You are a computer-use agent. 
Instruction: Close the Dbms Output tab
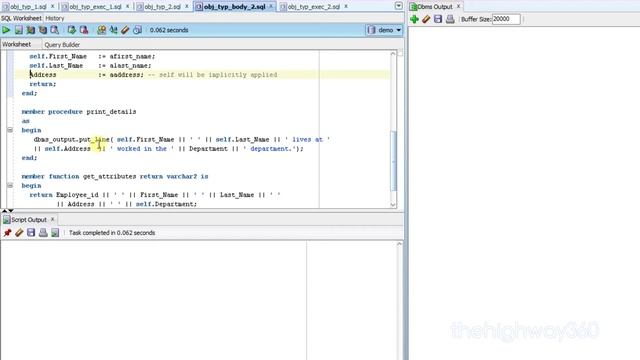(x=458, y=7)
